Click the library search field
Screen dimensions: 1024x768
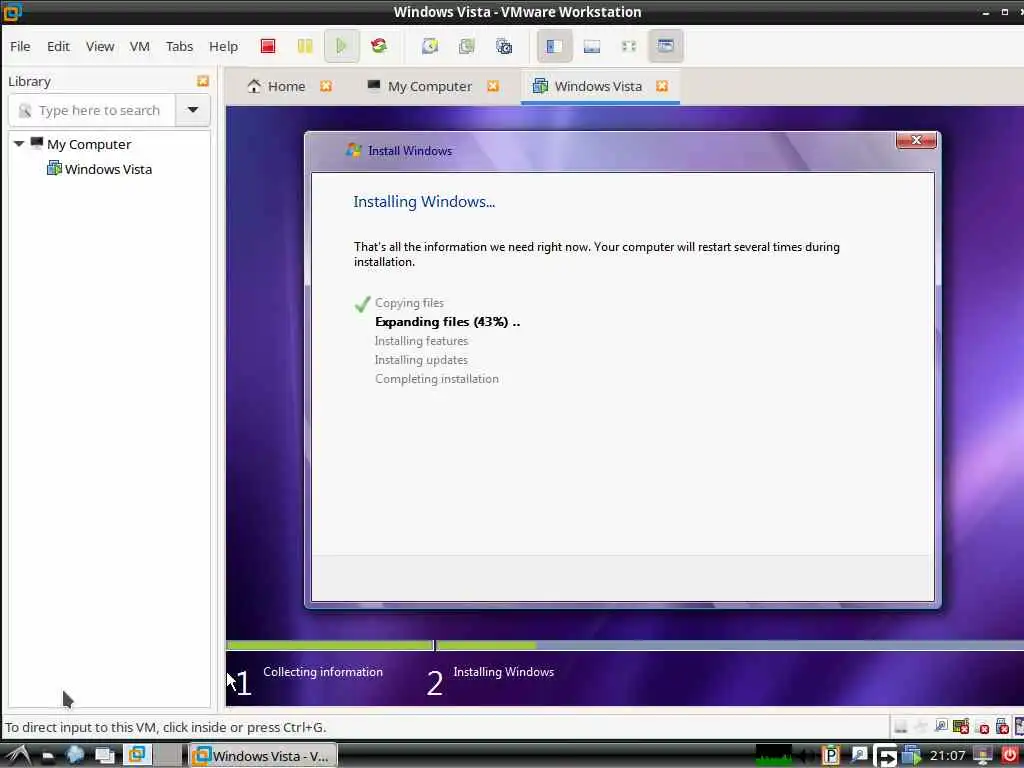[92, 110]
